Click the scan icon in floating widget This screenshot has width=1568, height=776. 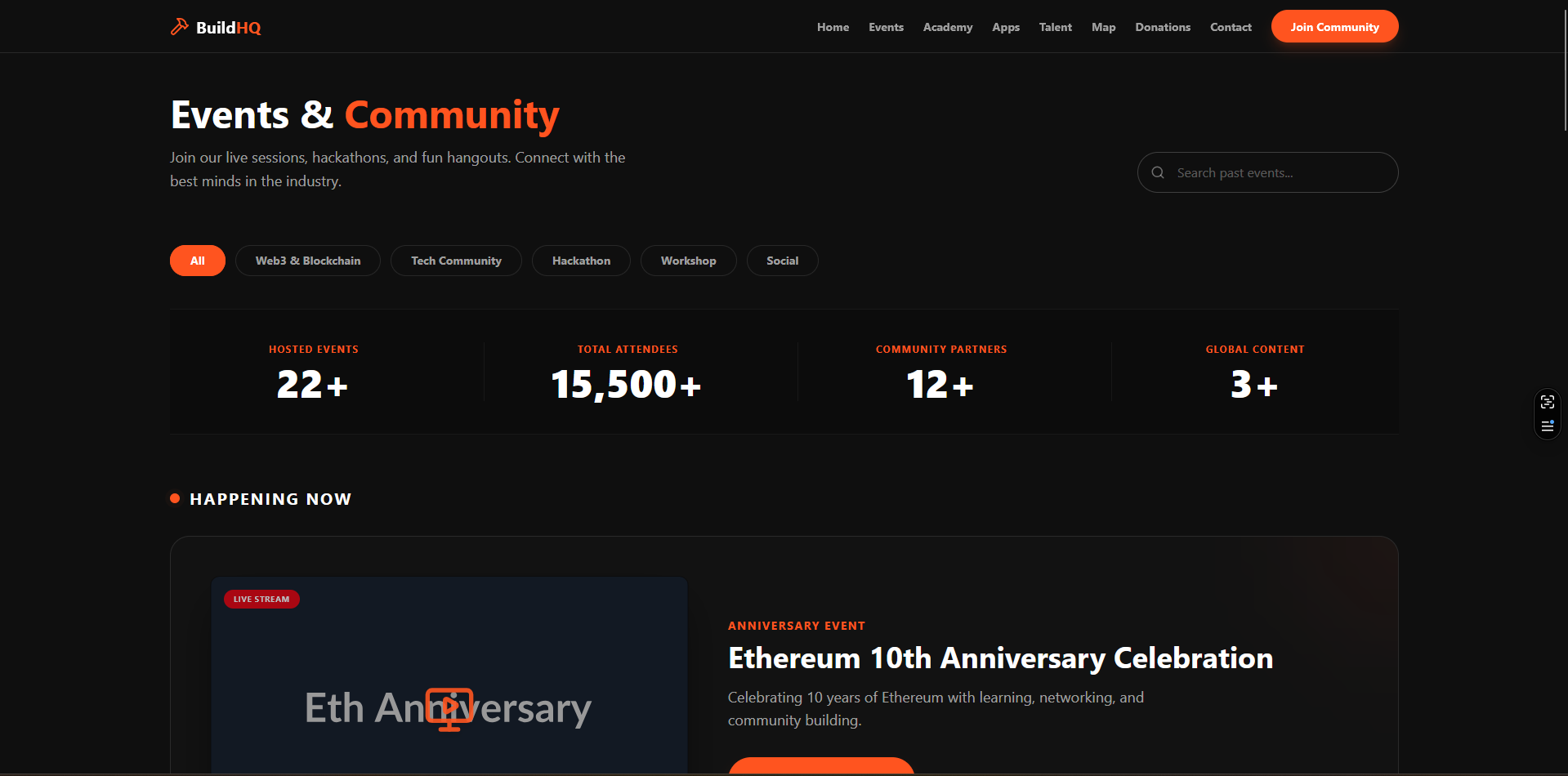tap(1547, 402)
